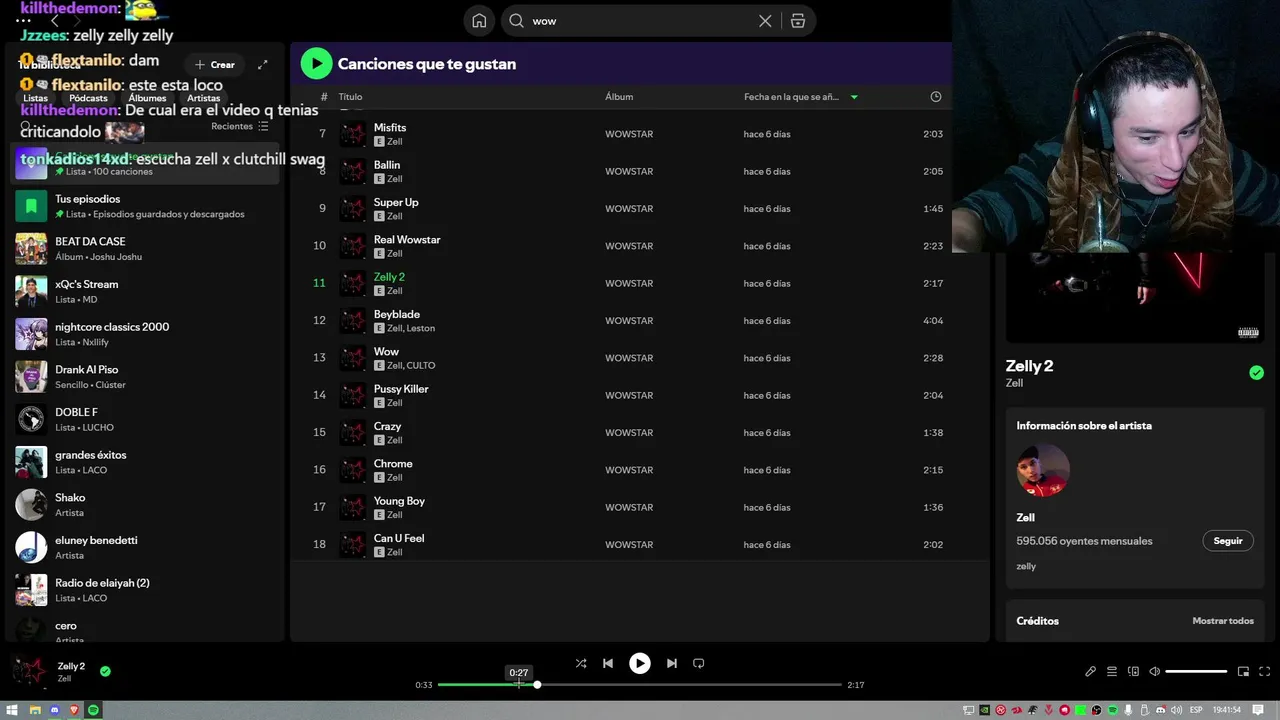Image resolution: width=1280 pixels, height=720 pixels.
Task: Select the song Chrome
Action: click(x=393, y=464)
